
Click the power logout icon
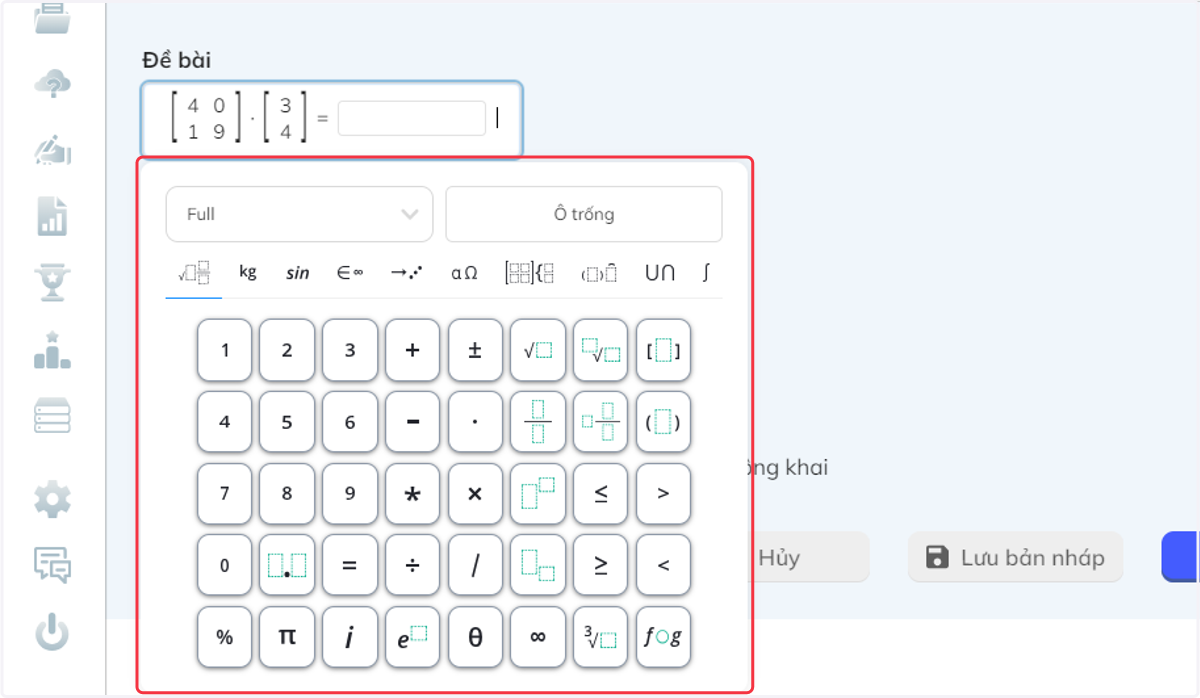click(x=52, y=633)
